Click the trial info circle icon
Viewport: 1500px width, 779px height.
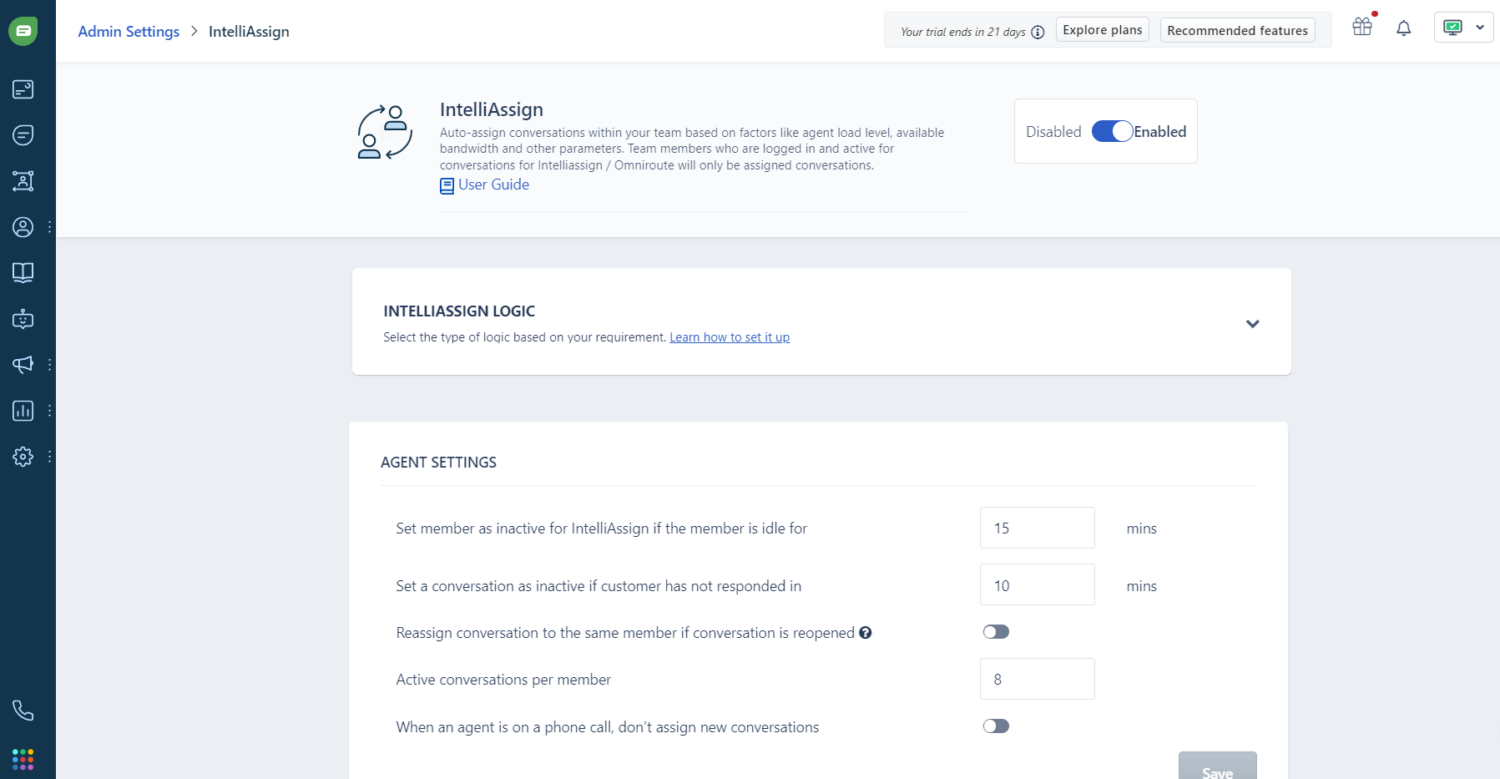point(1038,32)
